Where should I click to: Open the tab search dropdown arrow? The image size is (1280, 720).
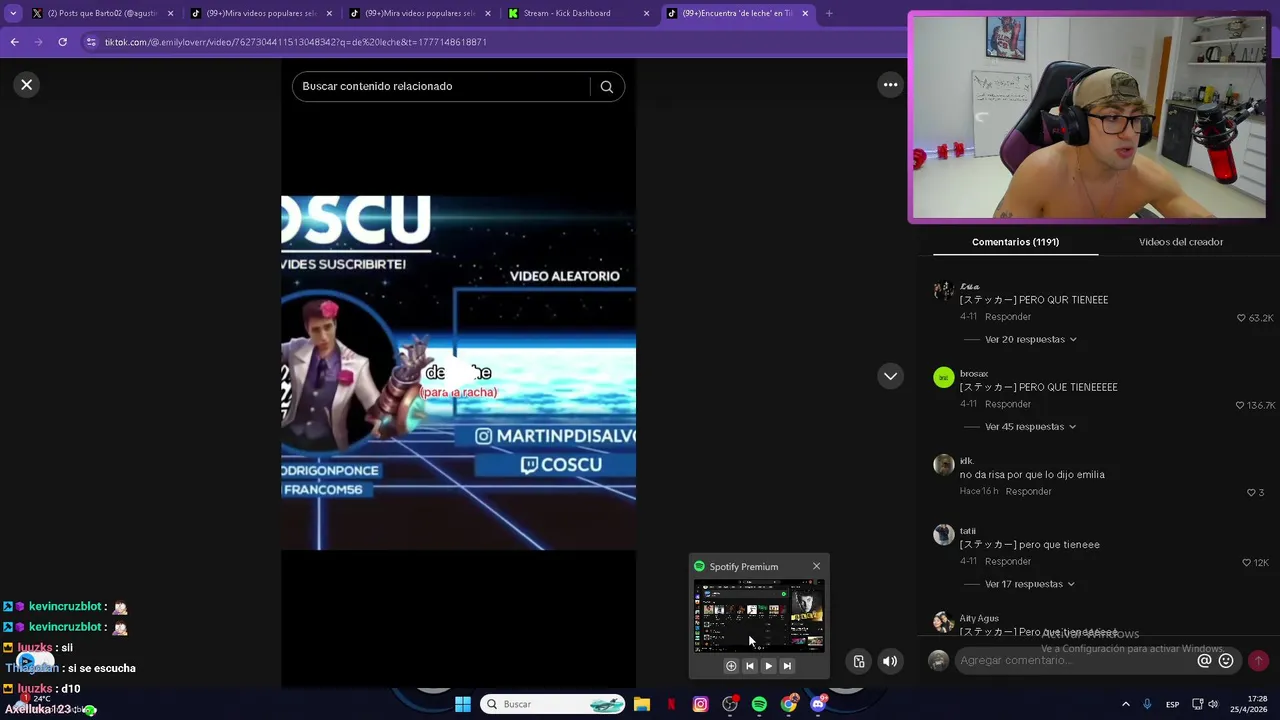point(13,13)
